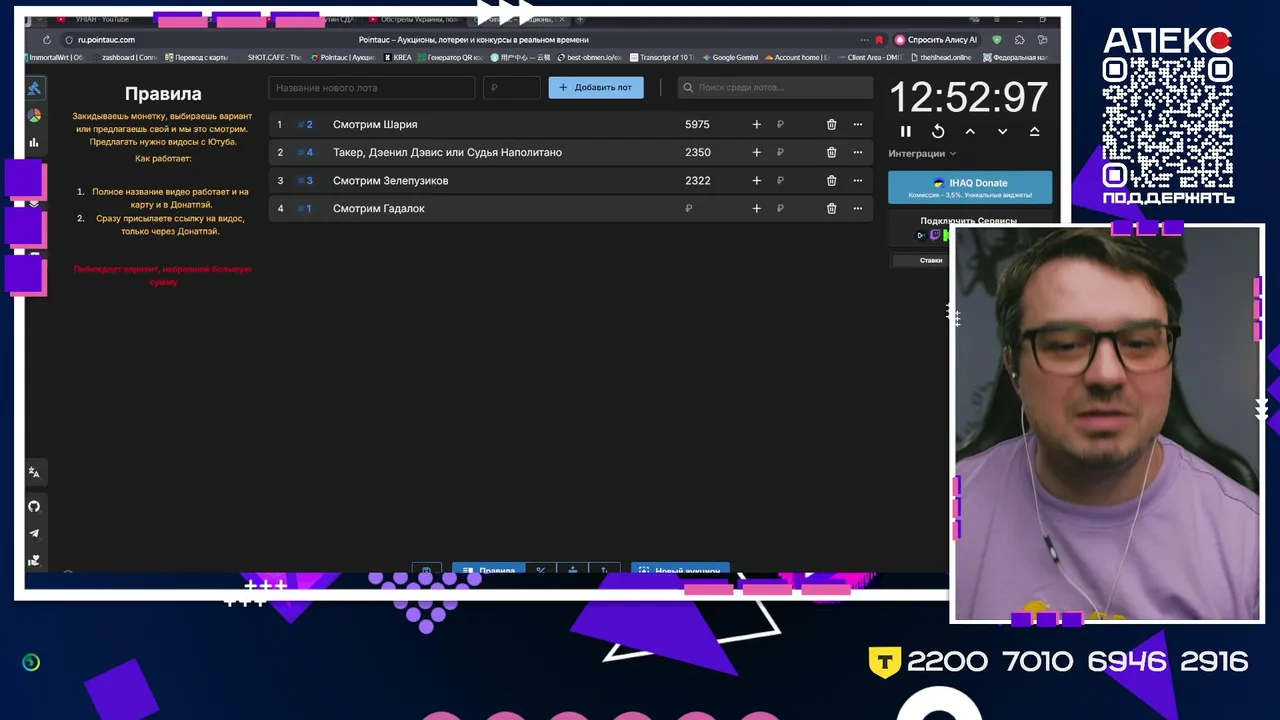The image size is (1280, 720).
Task: Open the browser extensions puzzle icon
Action: click(x=1019, y=40)
